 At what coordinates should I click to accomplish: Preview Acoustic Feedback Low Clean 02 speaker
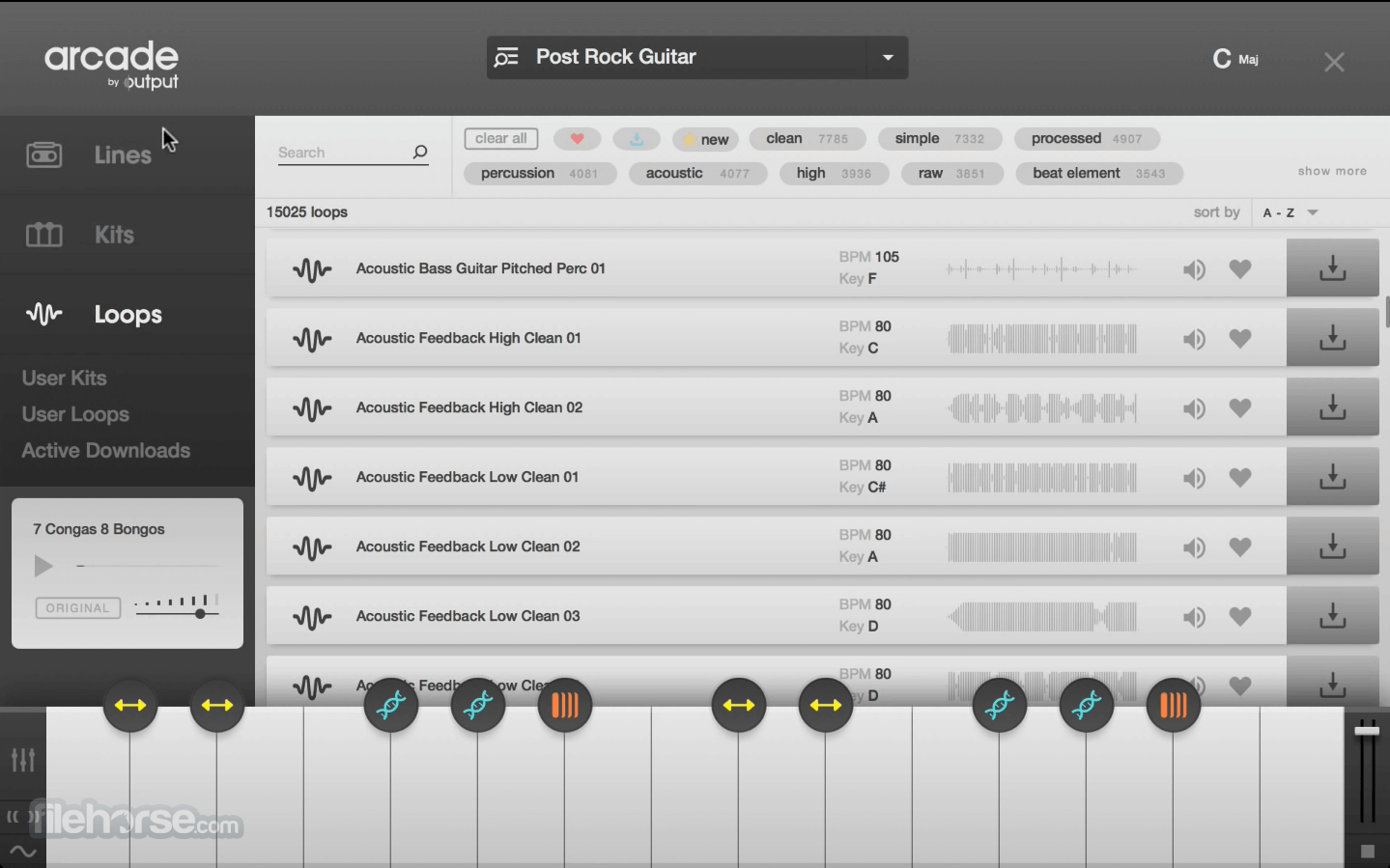click(x=1194, y=547)
